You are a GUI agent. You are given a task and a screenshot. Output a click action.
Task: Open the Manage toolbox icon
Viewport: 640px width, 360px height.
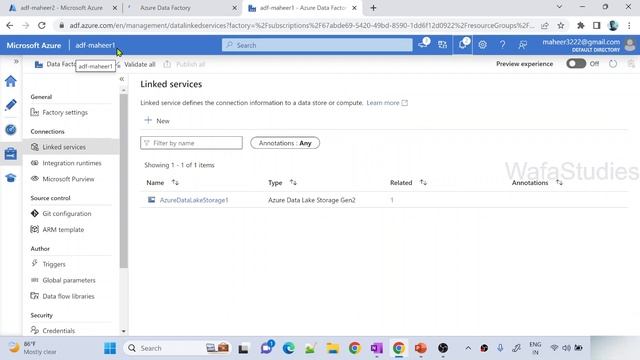click(x=11, y=153)
